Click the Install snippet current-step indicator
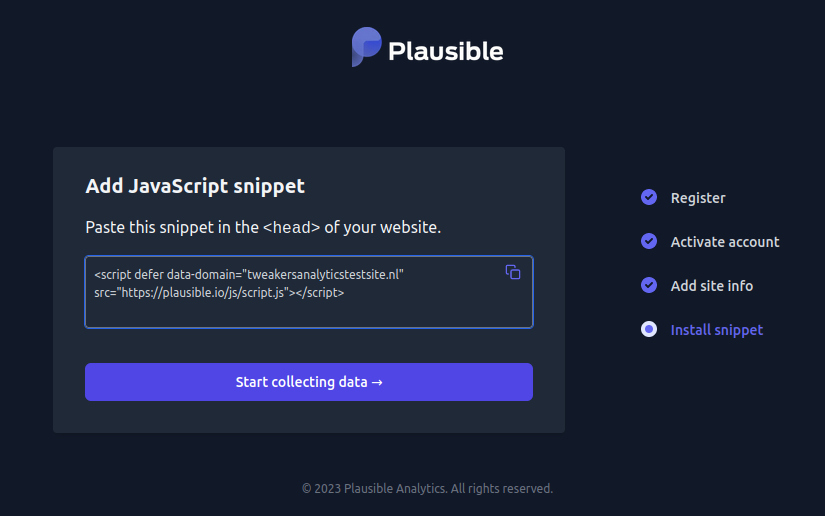The image size is (825, 516). point(649,329)
